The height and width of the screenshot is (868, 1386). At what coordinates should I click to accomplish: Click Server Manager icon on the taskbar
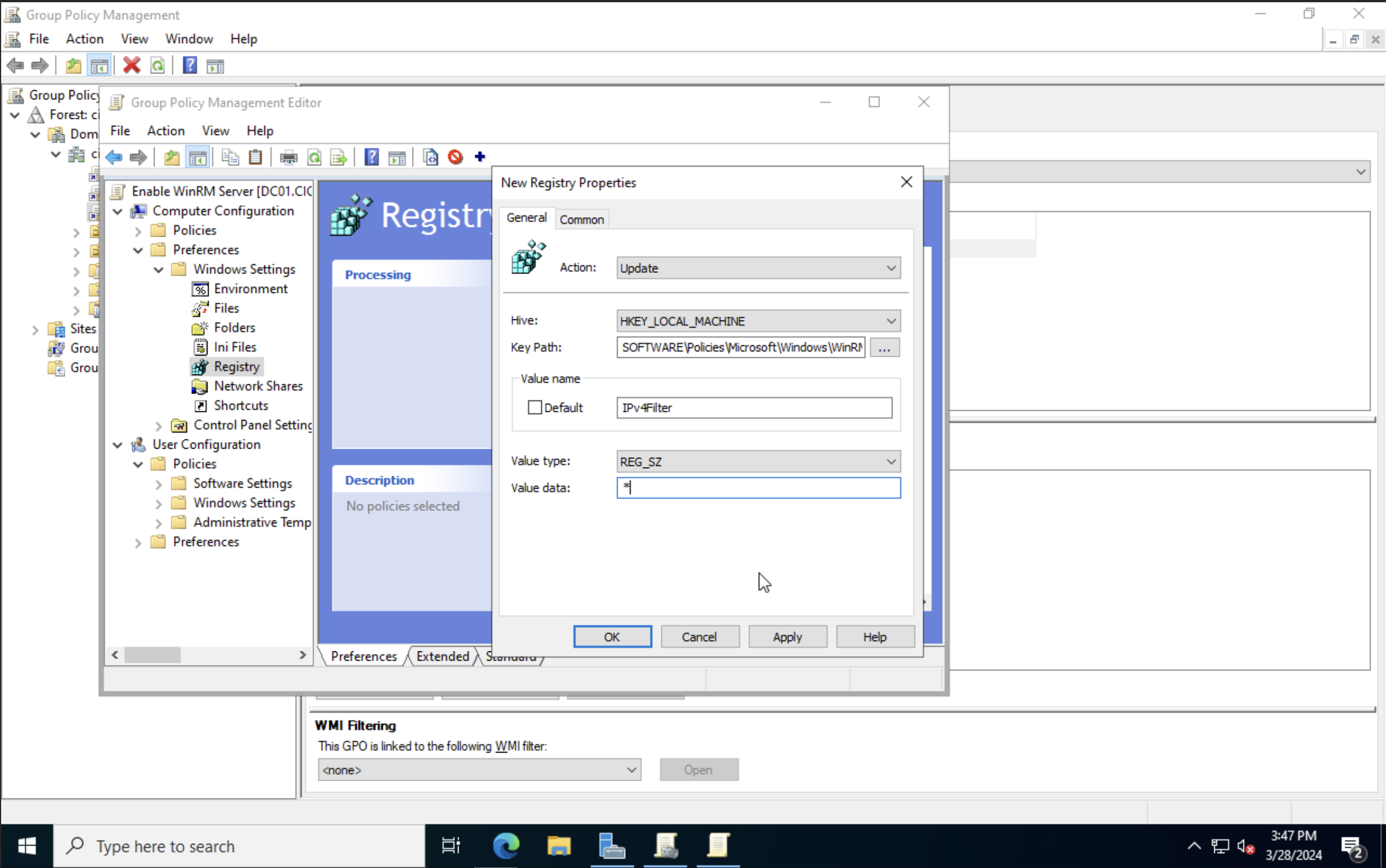click(x=612, y=846)
